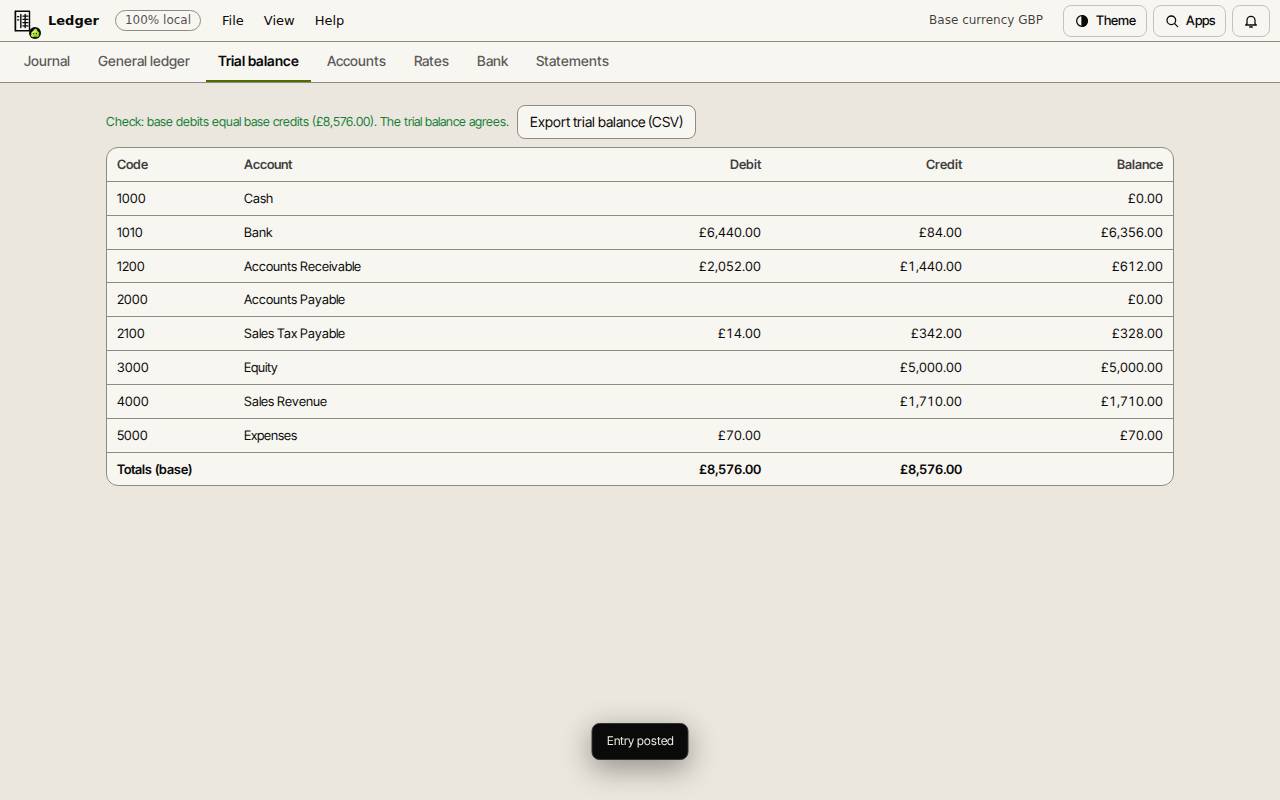This screenshot has width=1280, height=800.
Task: Switch to the Journal tab
Action: [x=47, y=61]
